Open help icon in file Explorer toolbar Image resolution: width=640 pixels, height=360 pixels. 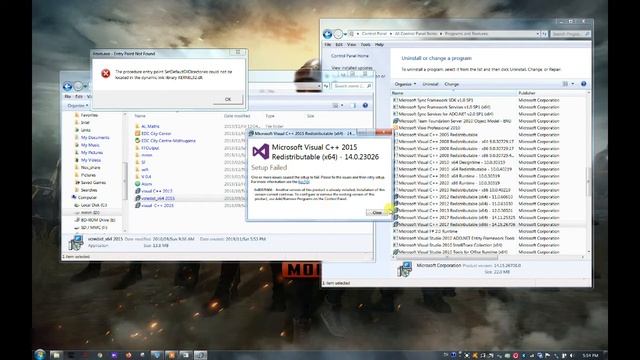coord(365,105)
